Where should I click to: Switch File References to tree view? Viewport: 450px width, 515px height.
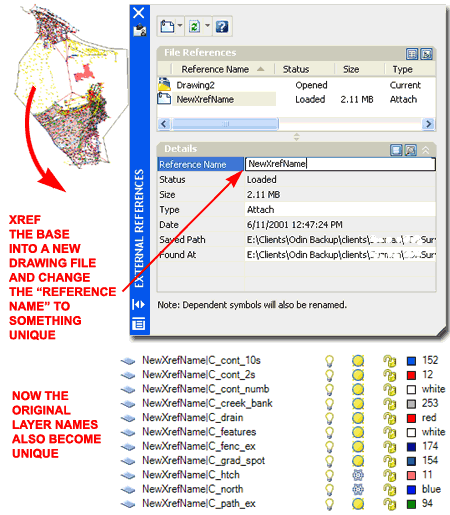tap(426, 54)
